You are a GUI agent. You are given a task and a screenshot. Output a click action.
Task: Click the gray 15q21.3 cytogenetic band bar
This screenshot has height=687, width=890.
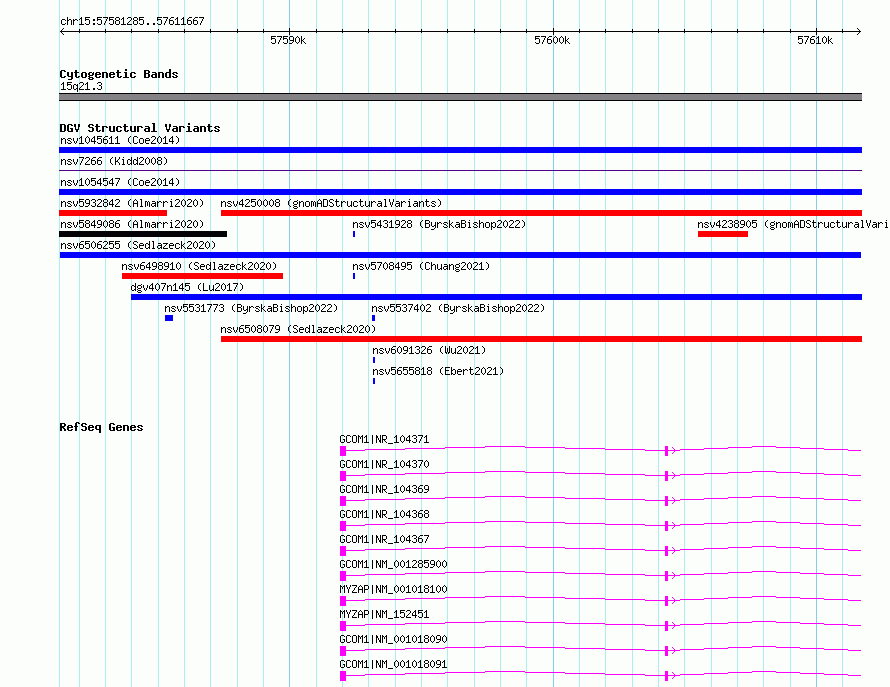460,97
